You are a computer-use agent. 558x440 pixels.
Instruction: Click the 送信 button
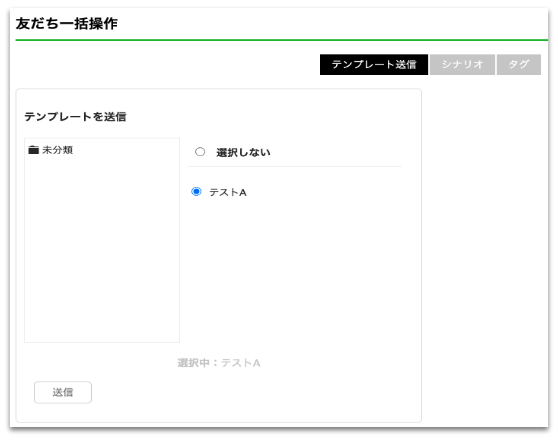tap(63, 392)
